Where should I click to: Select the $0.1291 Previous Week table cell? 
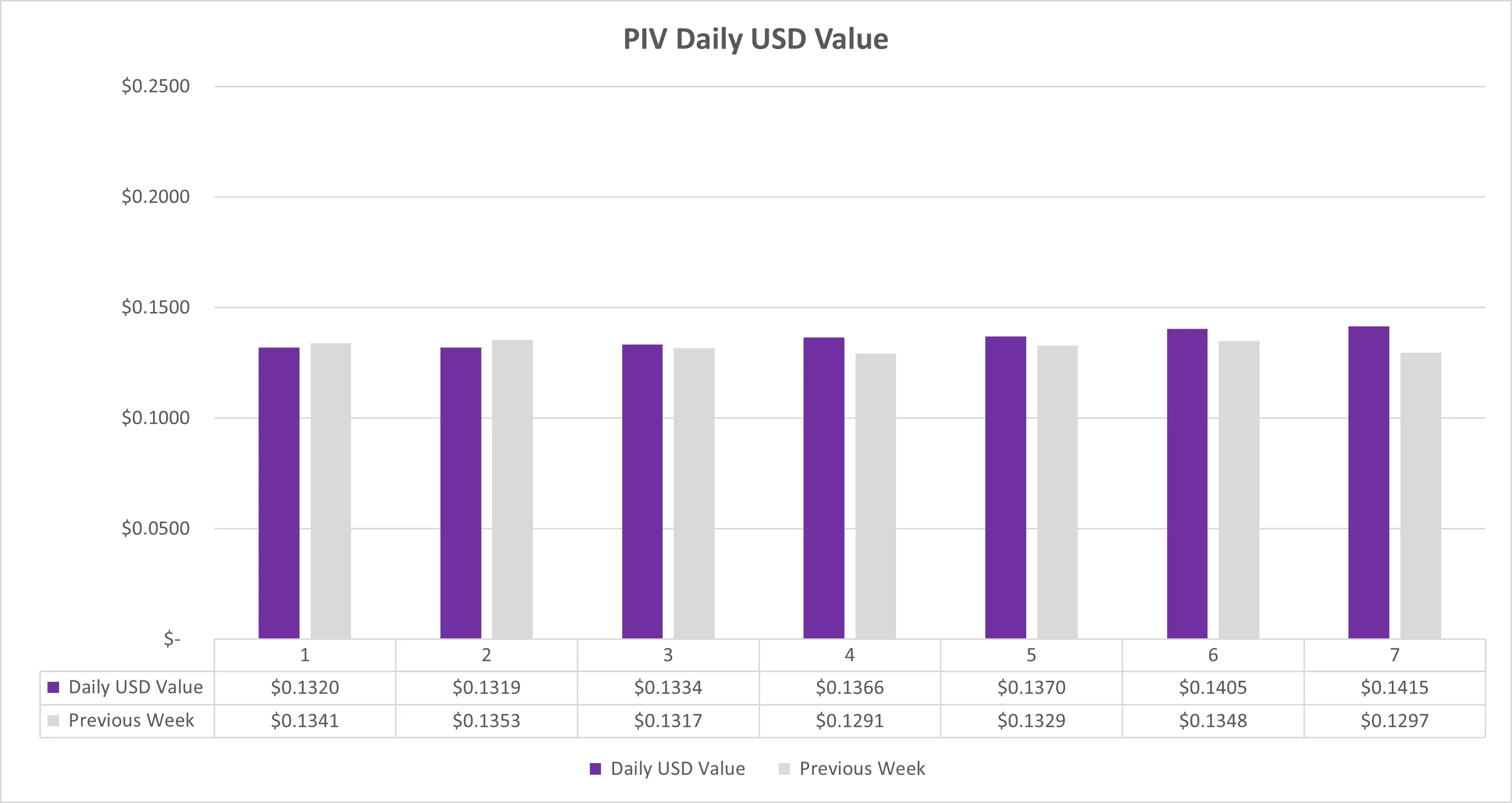(849, 721)
